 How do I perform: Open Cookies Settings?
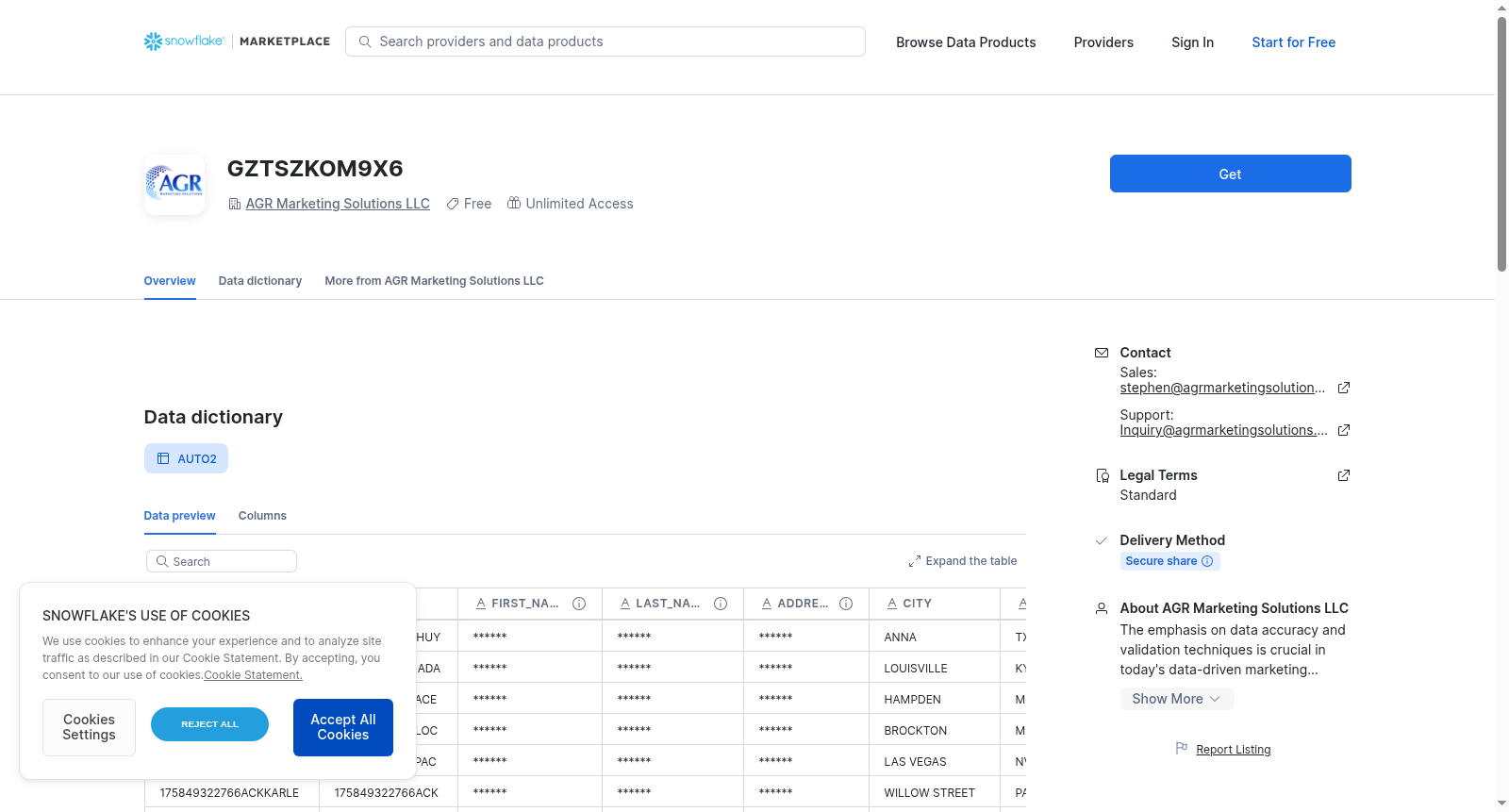(89, 727)
